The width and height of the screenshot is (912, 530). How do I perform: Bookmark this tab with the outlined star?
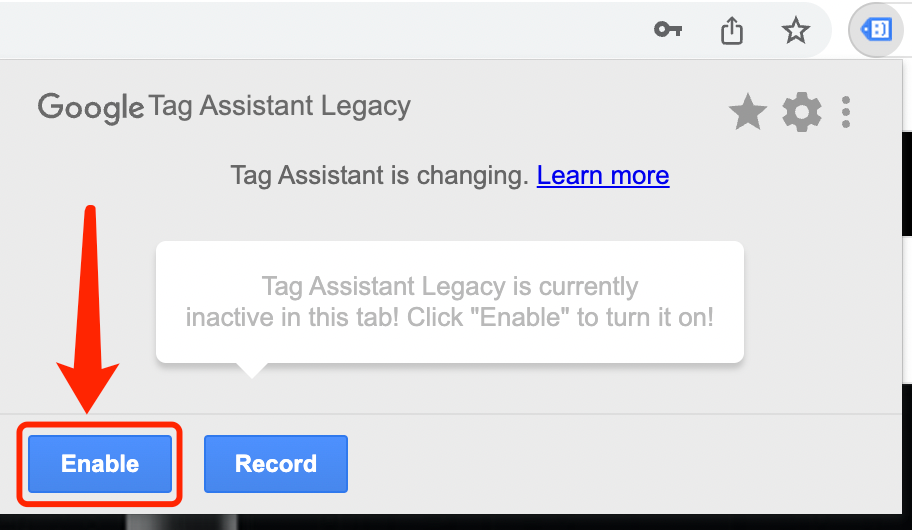pos(795,30)
